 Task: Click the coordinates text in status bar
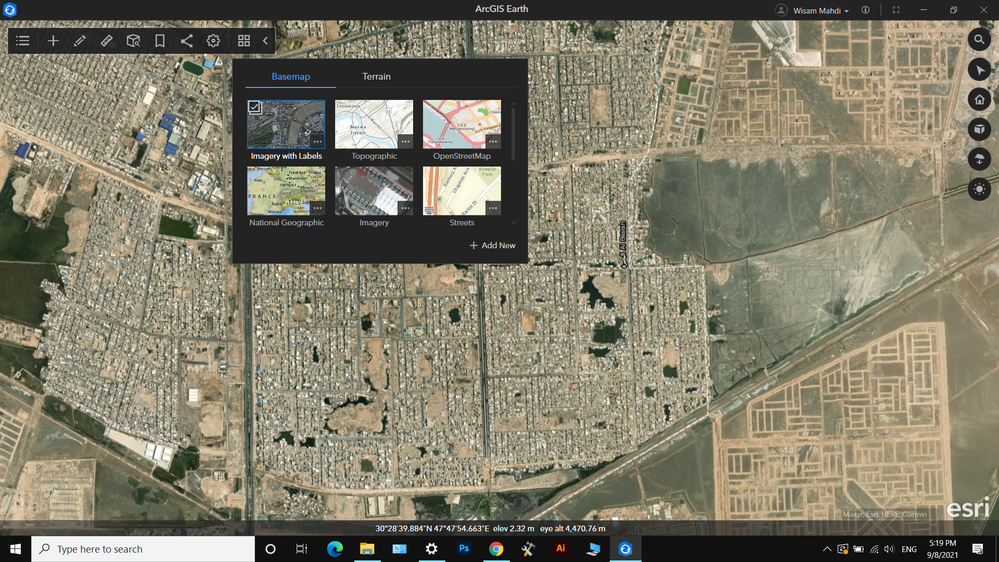(433, 528)
